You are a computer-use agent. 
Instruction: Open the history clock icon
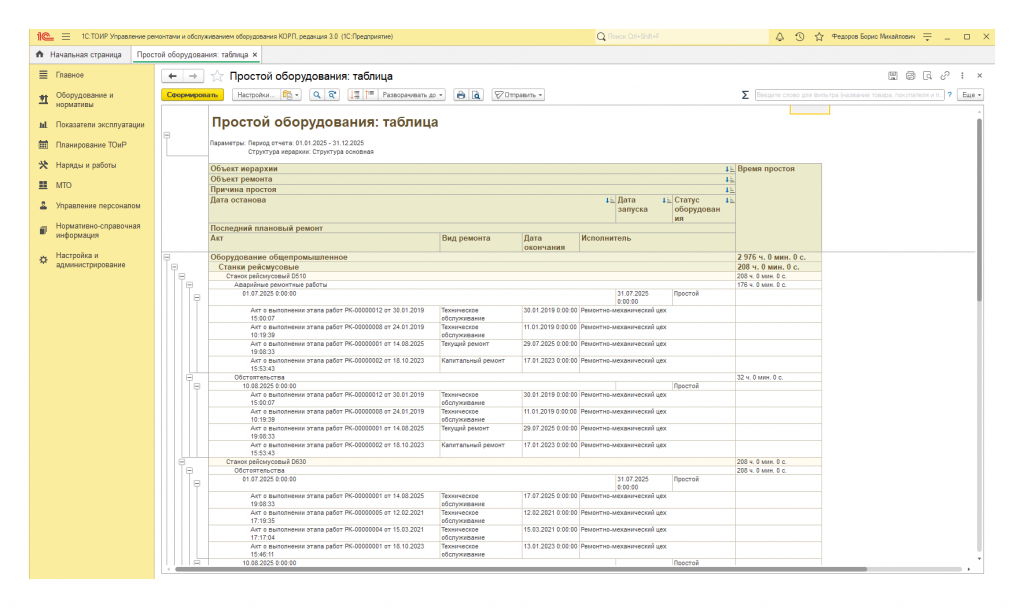point(799,37)
